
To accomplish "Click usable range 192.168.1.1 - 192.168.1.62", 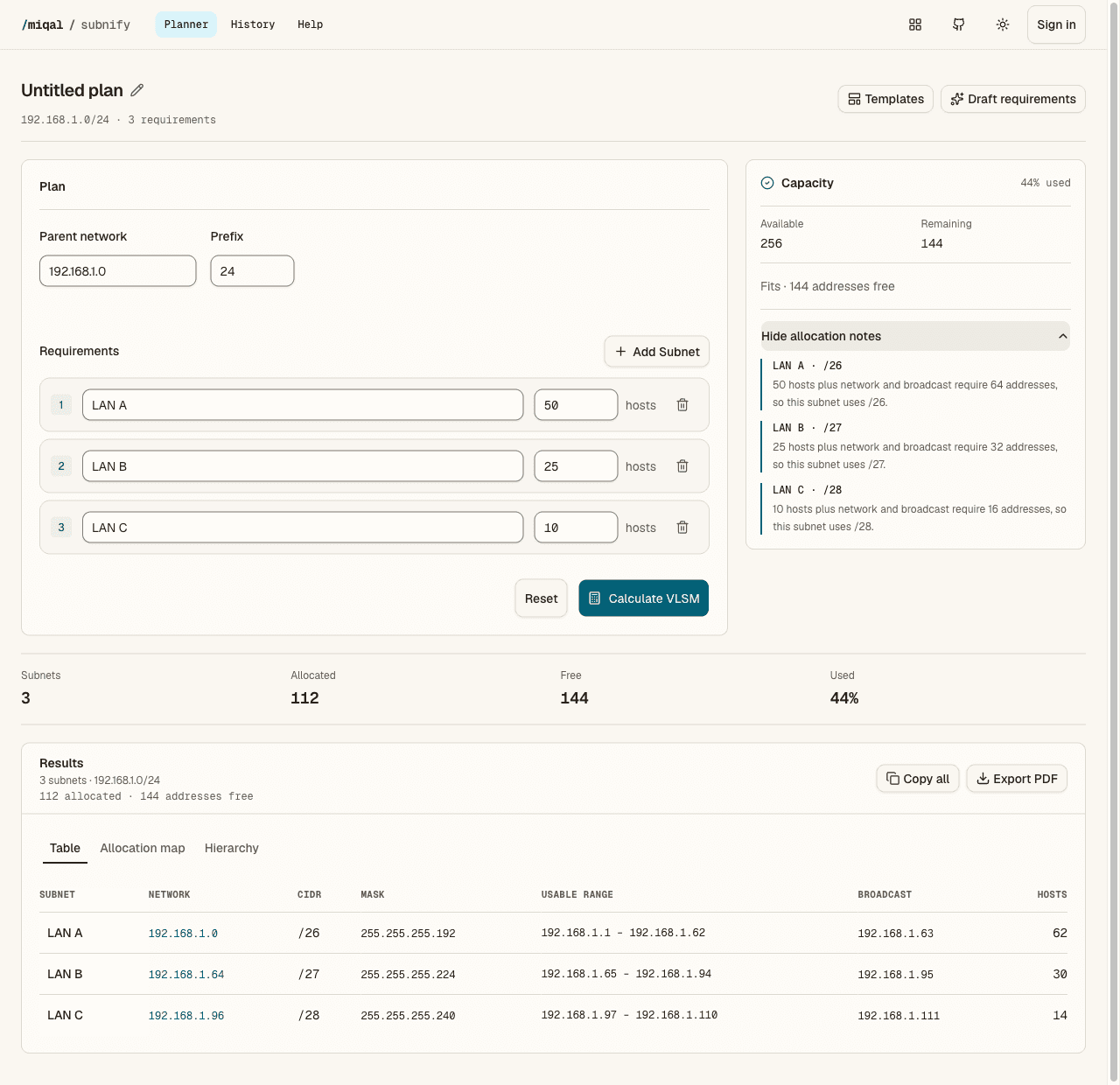I will click(623, 933).
